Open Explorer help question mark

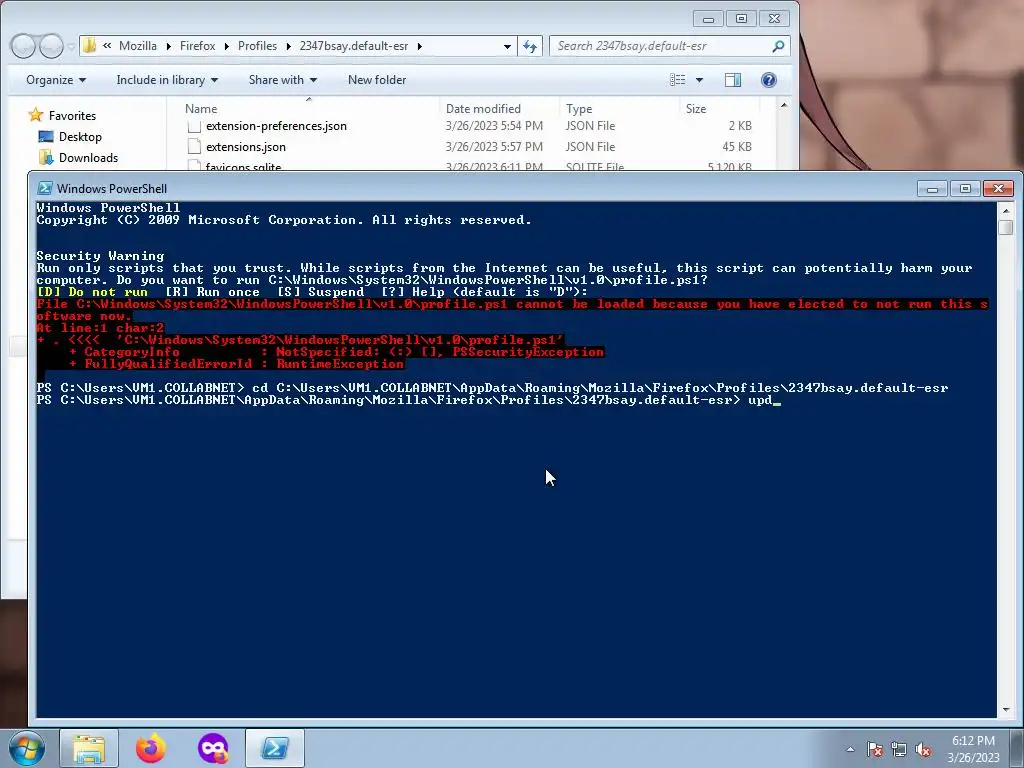(769, 80)
